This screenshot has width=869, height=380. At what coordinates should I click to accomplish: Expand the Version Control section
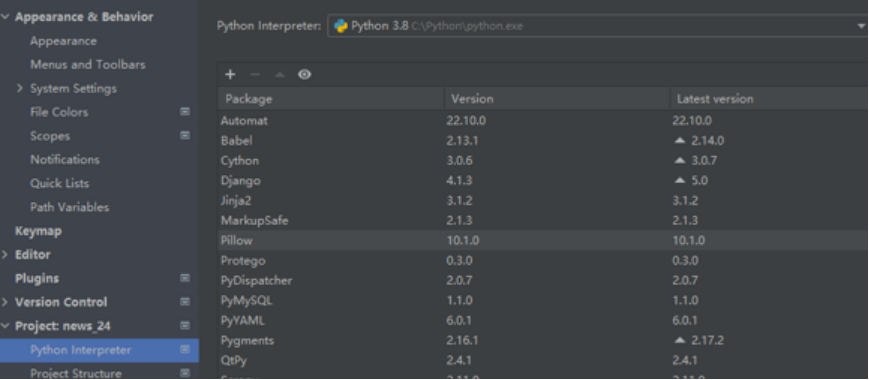(5, 302)
